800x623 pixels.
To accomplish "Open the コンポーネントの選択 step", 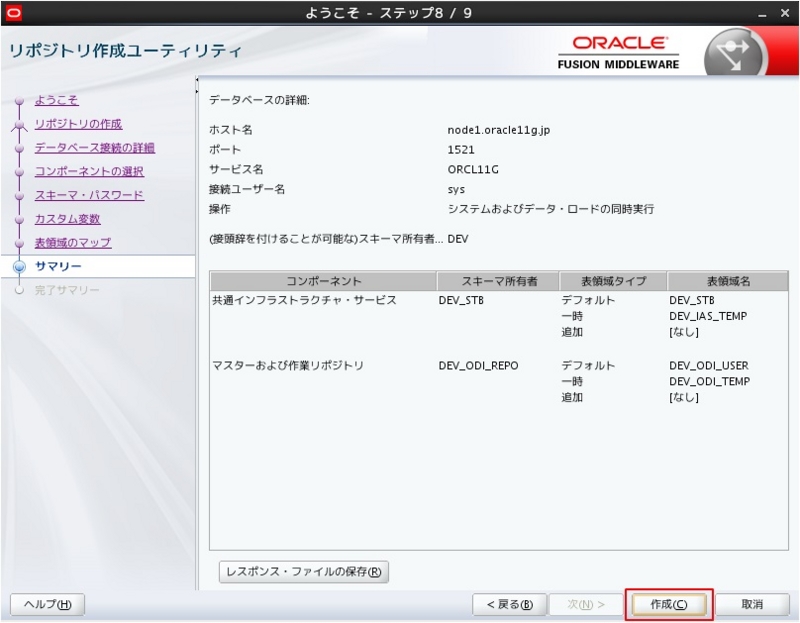I will (x=89, y=171).
